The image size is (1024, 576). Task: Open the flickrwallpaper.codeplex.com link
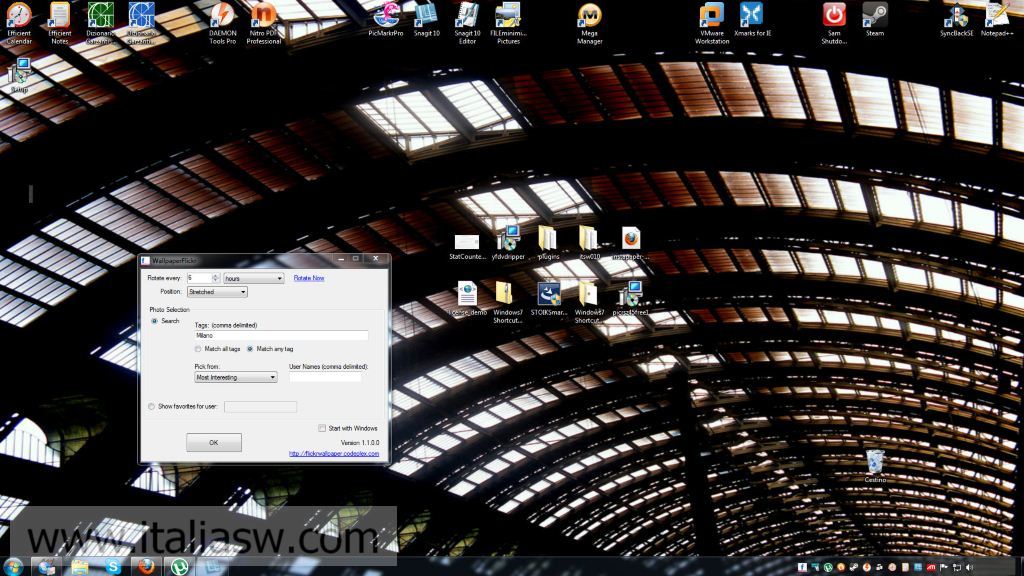334,454
